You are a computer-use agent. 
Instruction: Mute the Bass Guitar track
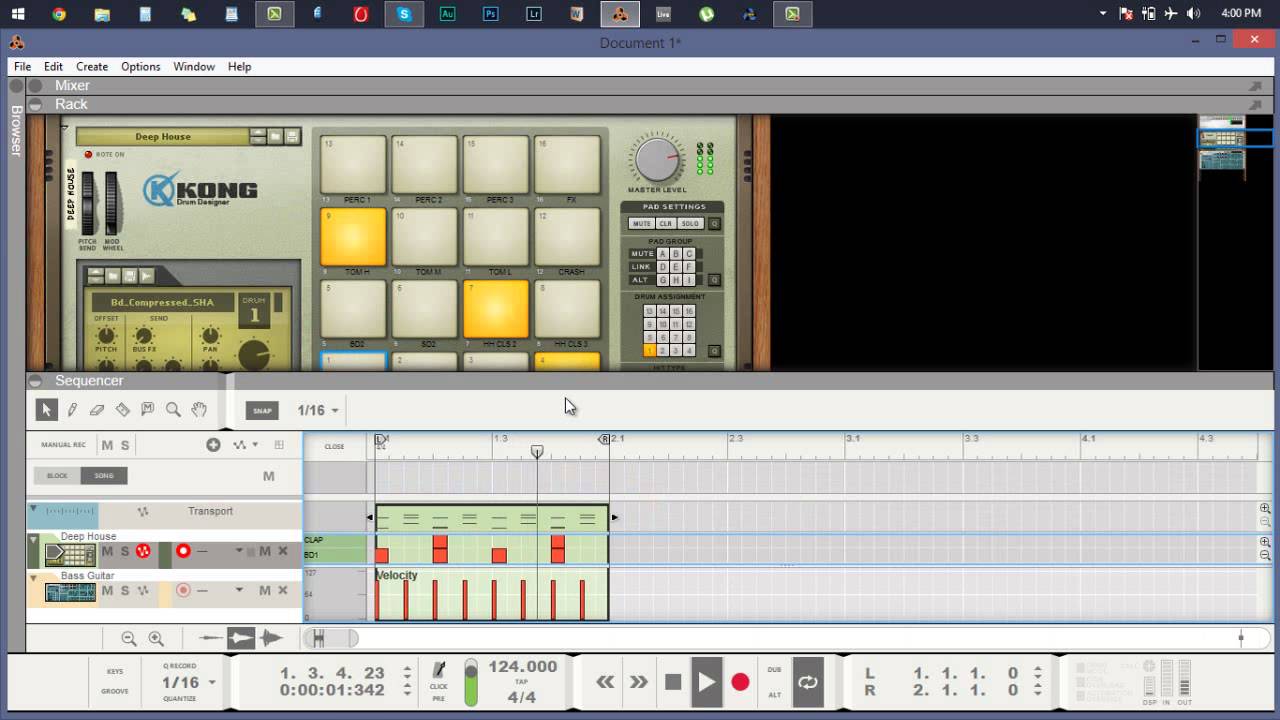point(107,590)
